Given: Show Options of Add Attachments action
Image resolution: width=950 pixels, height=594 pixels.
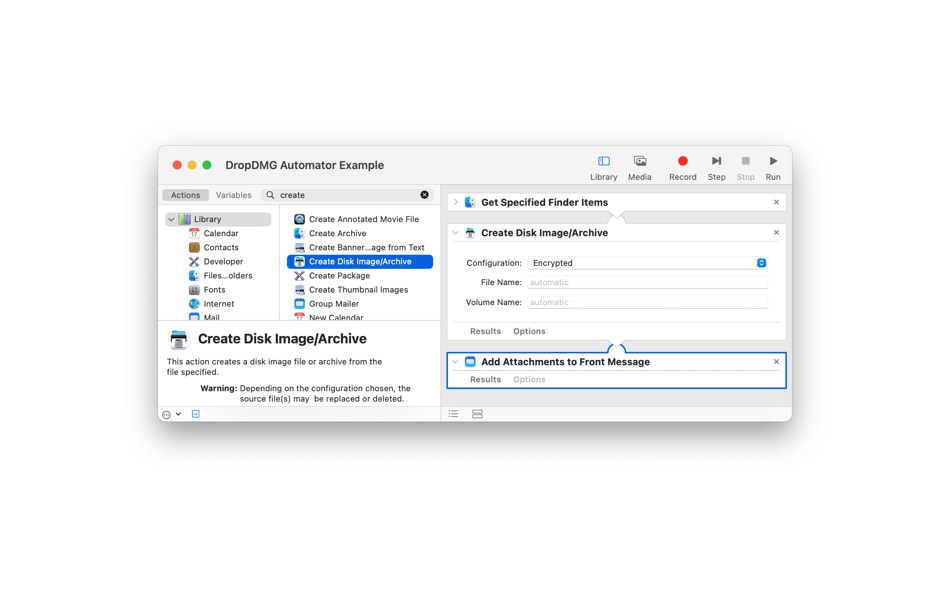Looking at the screenshot, I should (x=529, y=379).
